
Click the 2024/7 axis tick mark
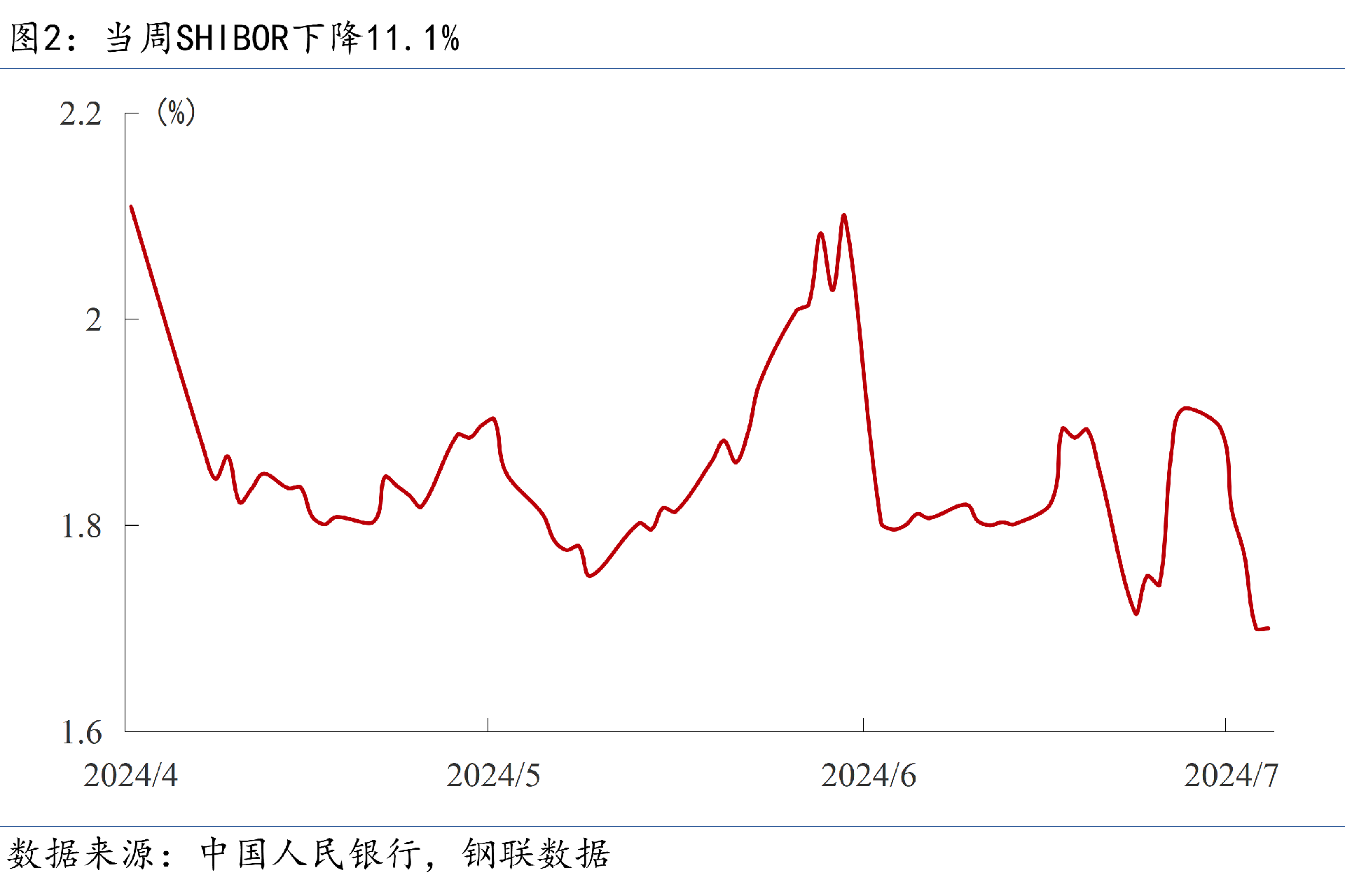tap(1225, 724)
